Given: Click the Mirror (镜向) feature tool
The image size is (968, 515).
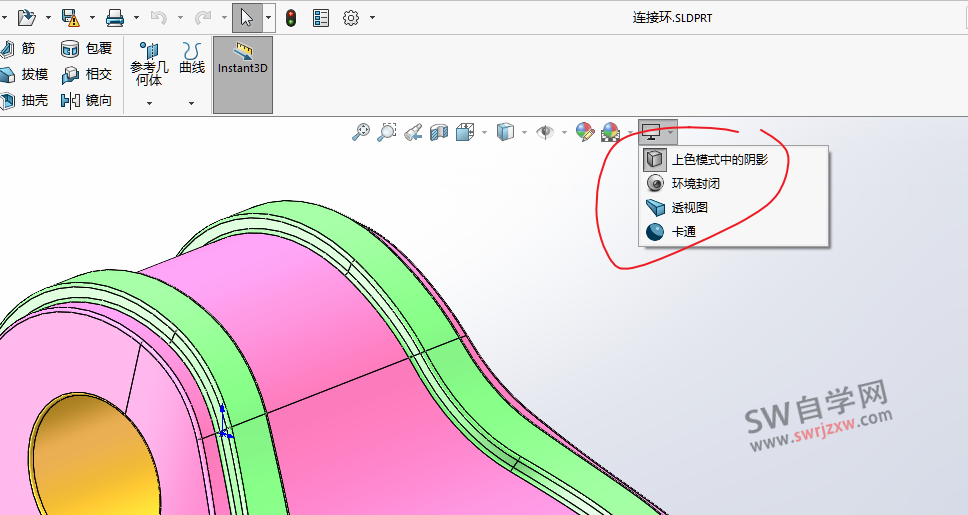Looking at the screenshot, I should point(87,100).
